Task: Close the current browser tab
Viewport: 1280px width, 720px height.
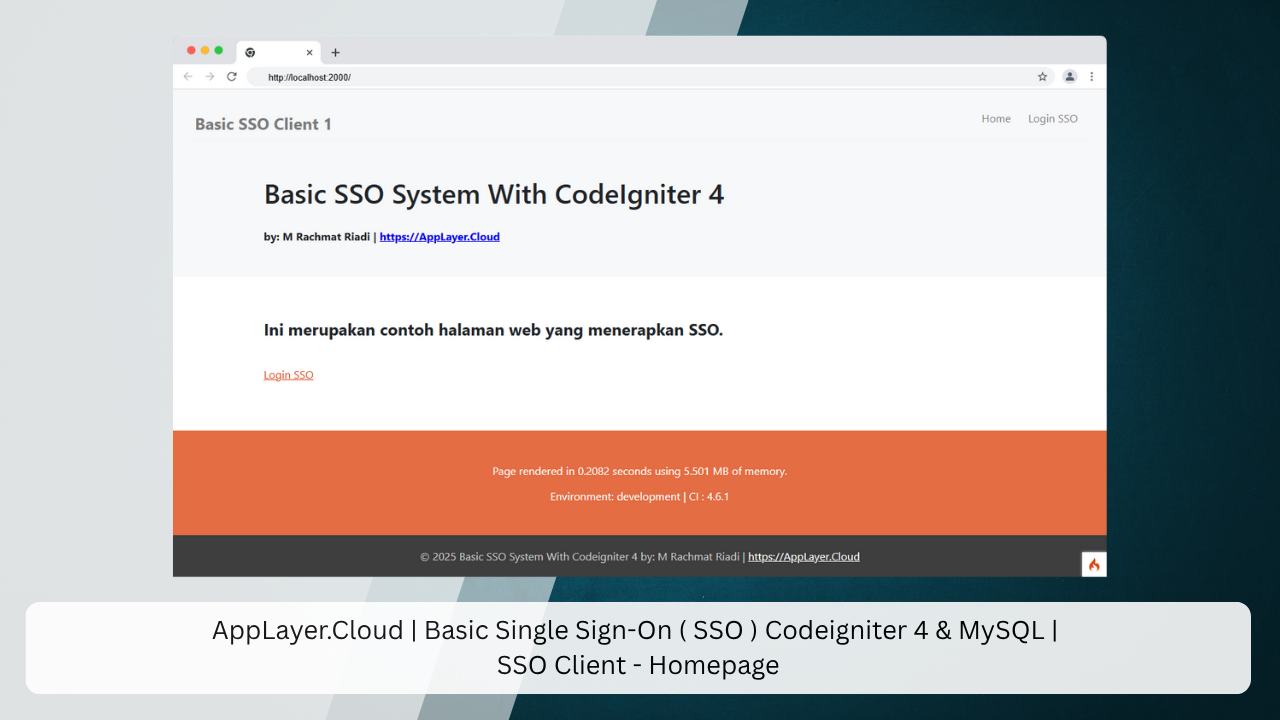Action: (310, 53)
